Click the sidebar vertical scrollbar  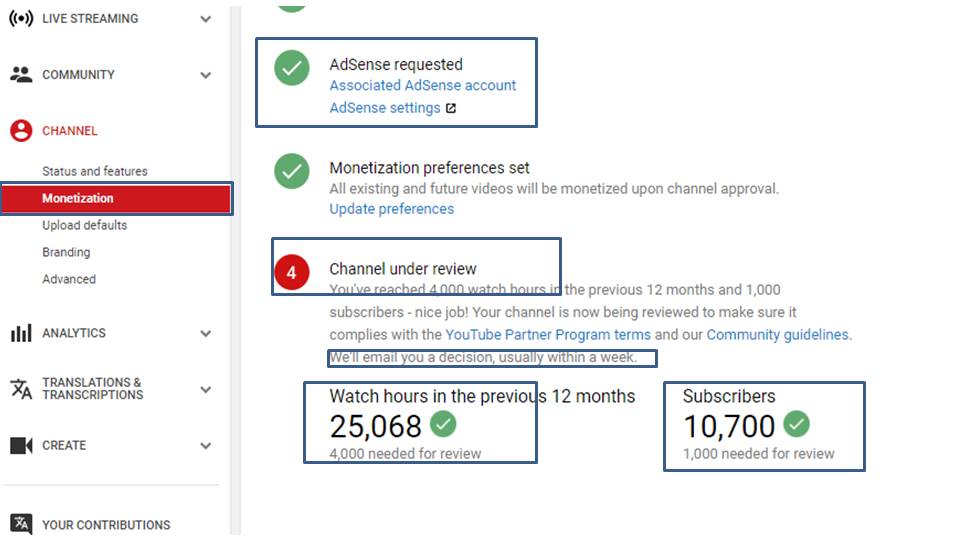click(236, 269)
